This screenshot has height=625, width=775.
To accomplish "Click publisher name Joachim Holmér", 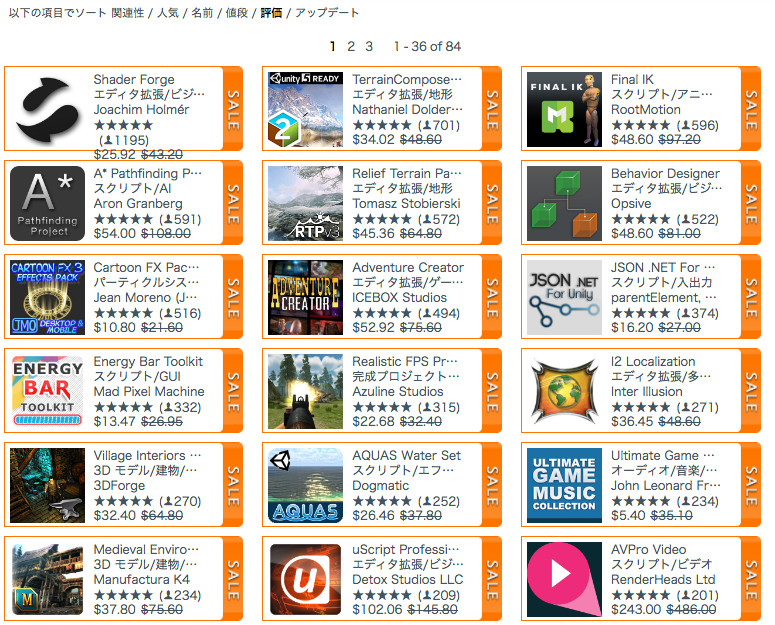I will (141, 110).
